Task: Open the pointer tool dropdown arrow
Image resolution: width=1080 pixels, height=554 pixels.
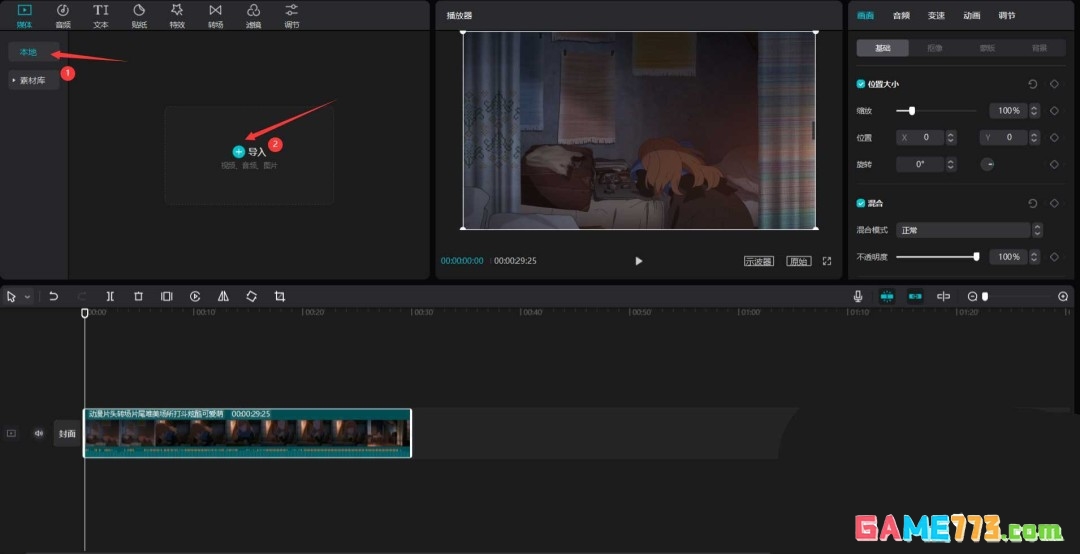Action: tap(28, 297)
